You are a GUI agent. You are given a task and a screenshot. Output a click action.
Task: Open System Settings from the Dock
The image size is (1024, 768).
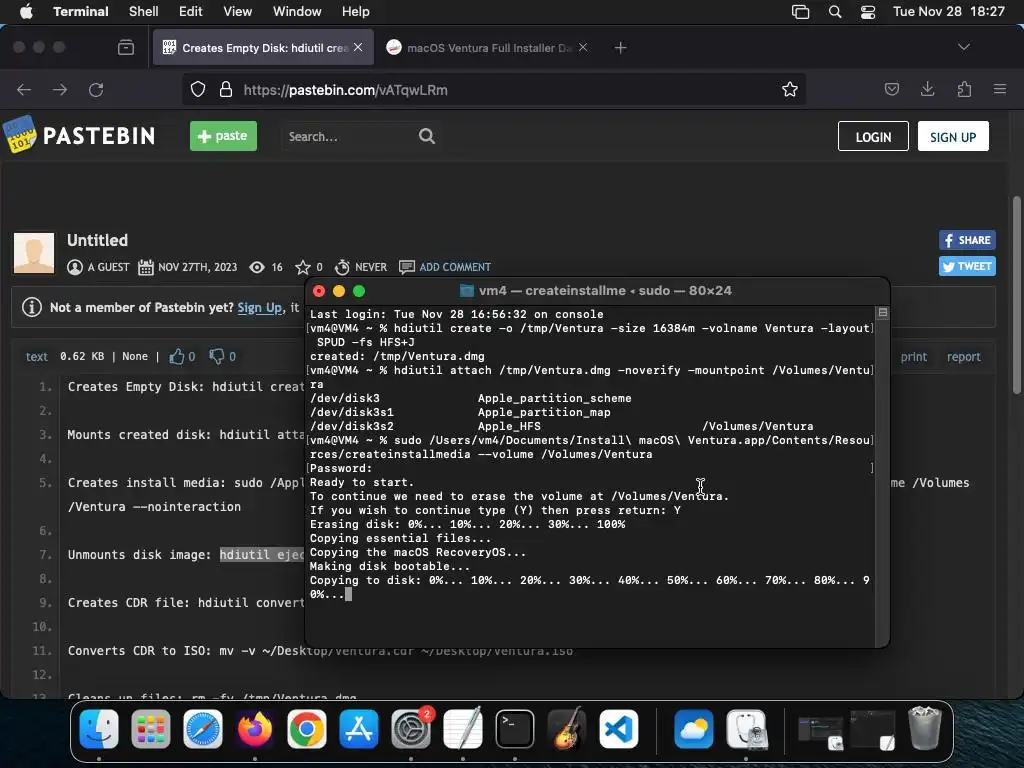(411, 729)
